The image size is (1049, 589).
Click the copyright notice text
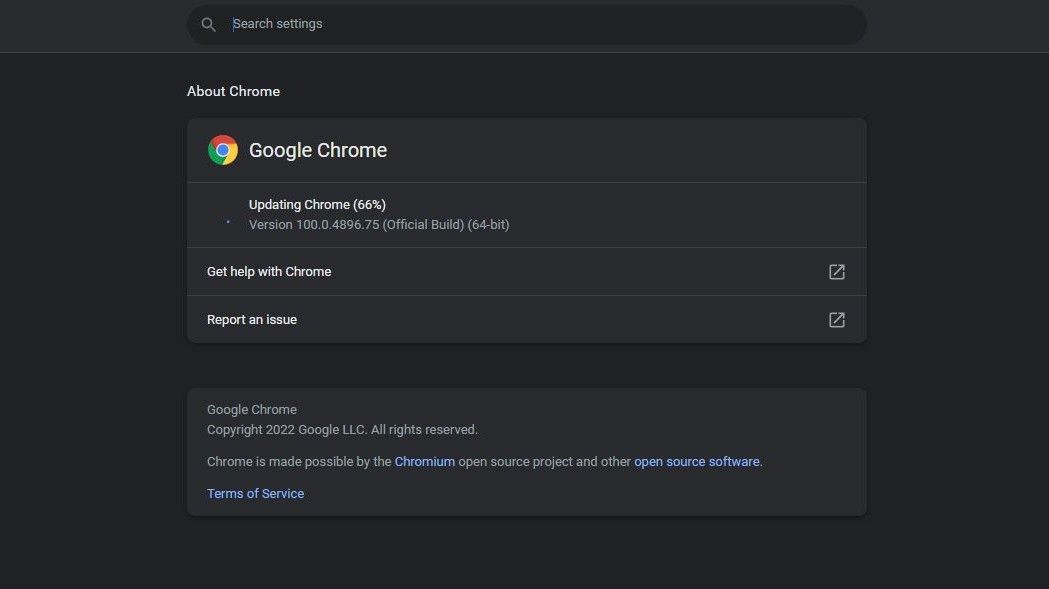click(342, 429)
